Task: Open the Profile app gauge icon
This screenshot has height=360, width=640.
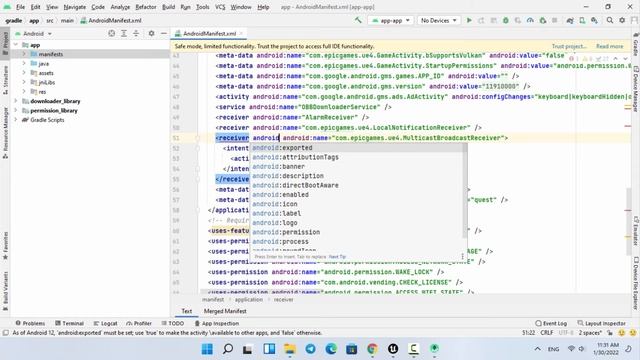Action: [530, 20]
